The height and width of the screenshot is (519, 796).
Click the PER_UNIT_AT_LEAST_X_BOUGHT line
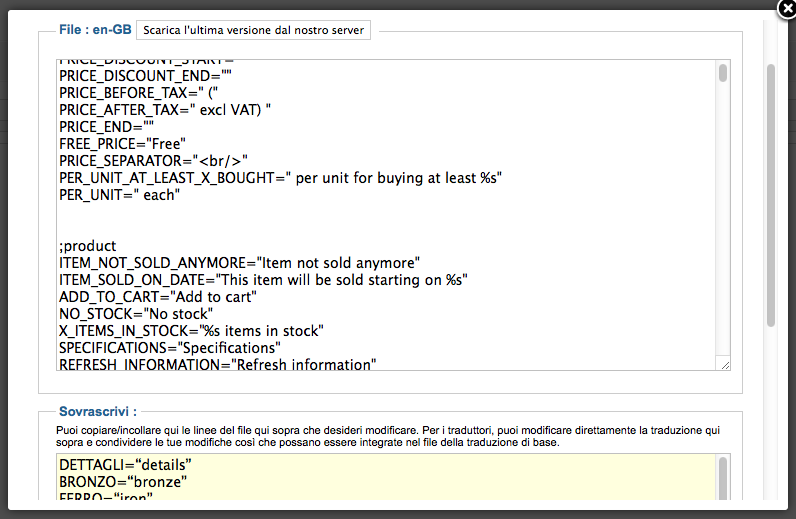point(280,177)
